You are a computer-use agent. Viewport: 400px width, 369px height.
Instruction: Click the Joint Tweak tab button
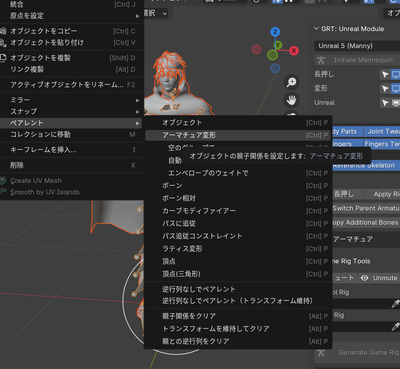click(382, 131)
